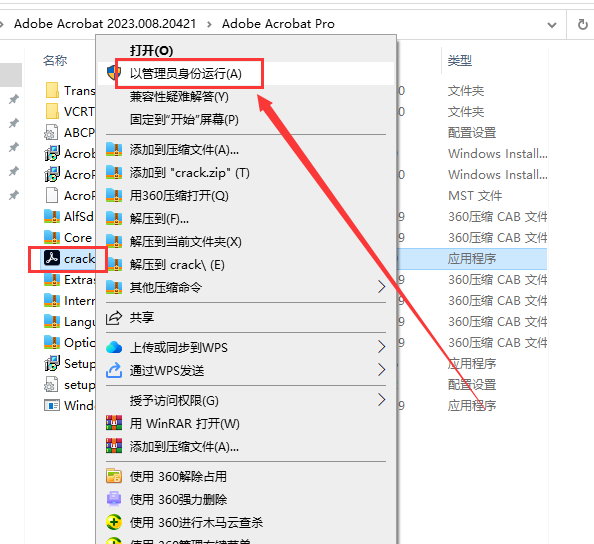Click the 360 unlock occupation icon
The width and height of the screenshot is (594, 544).
[x=114, y=476]
